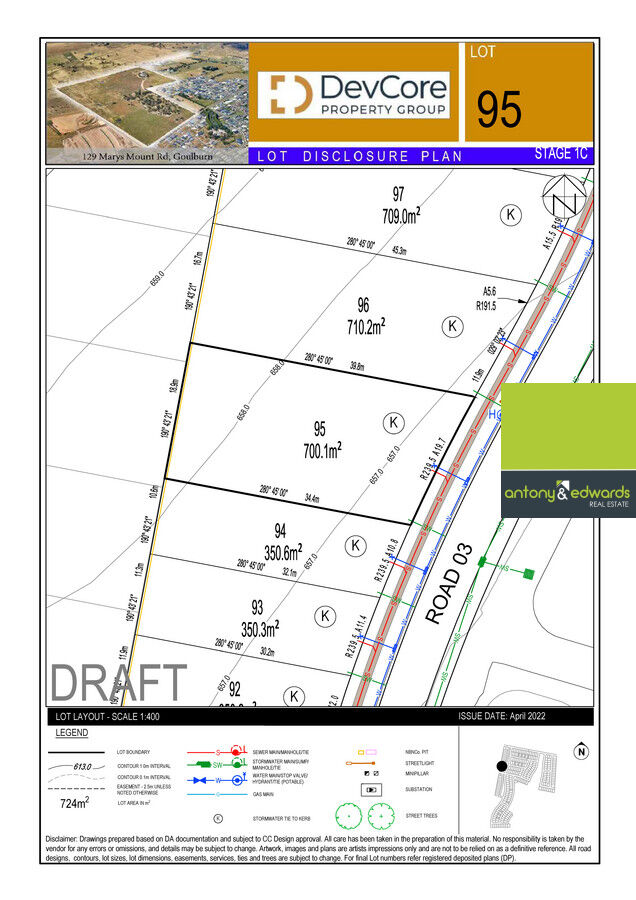The width and height of the screenshot is (636, 900).
Task: Click the LOT LAYOUT - SCALE 1:400 text
Action: [x=107, y=716]
